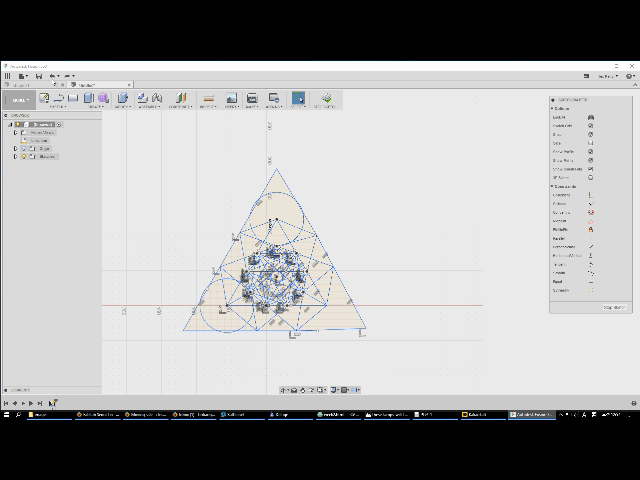
Task: Click the Extrude tool icon
Action: tap(89, 98)
